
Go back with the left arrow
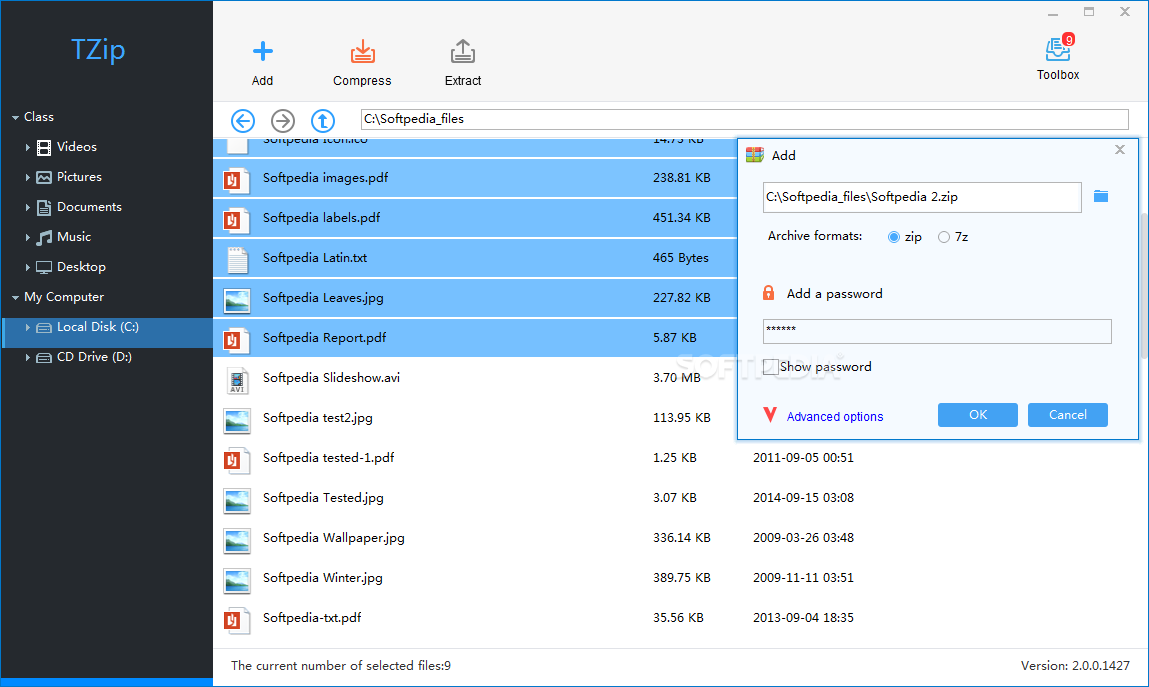243,120
